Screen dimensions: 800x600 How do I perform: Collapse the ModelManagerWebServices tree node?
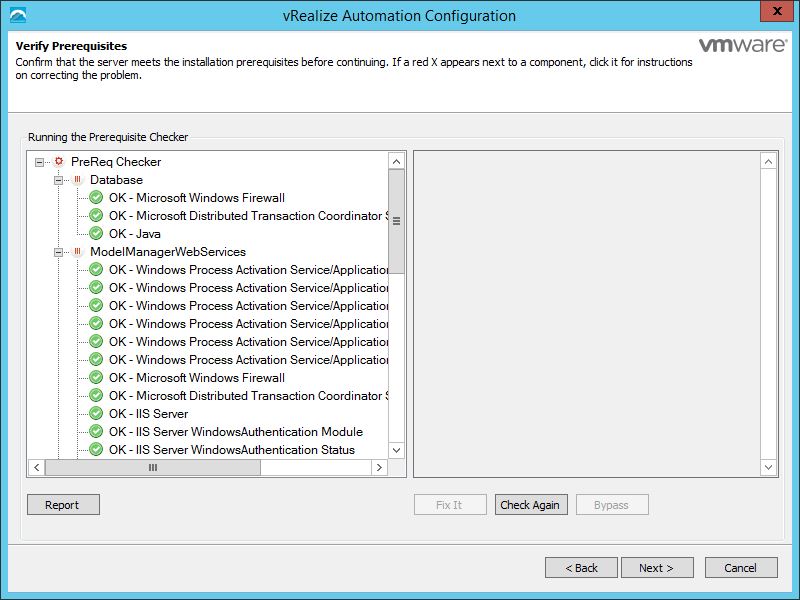click(x=59, y=252)
